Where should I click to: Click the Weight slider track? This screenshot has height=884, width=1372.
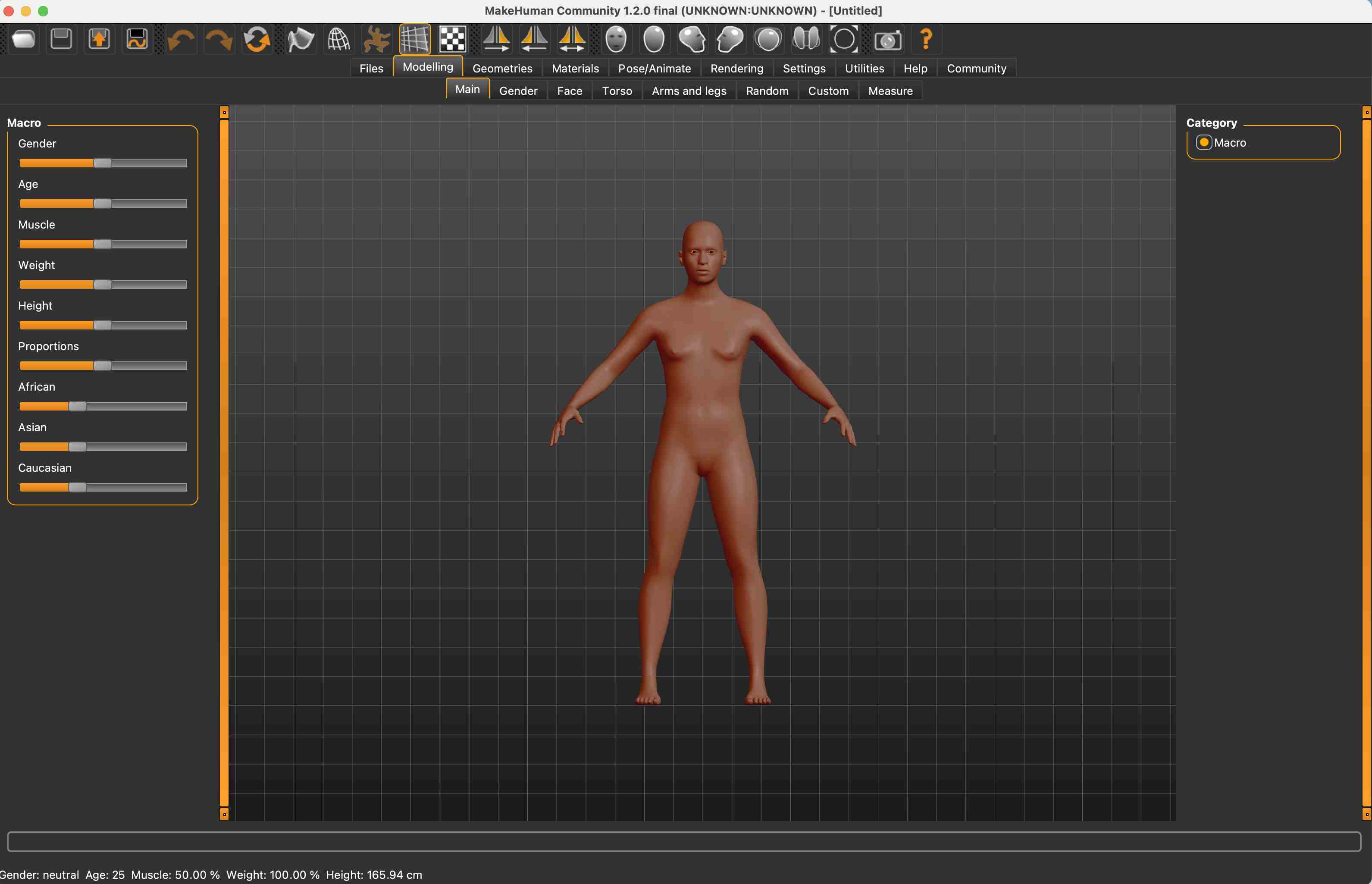click(x=103, y=285)
